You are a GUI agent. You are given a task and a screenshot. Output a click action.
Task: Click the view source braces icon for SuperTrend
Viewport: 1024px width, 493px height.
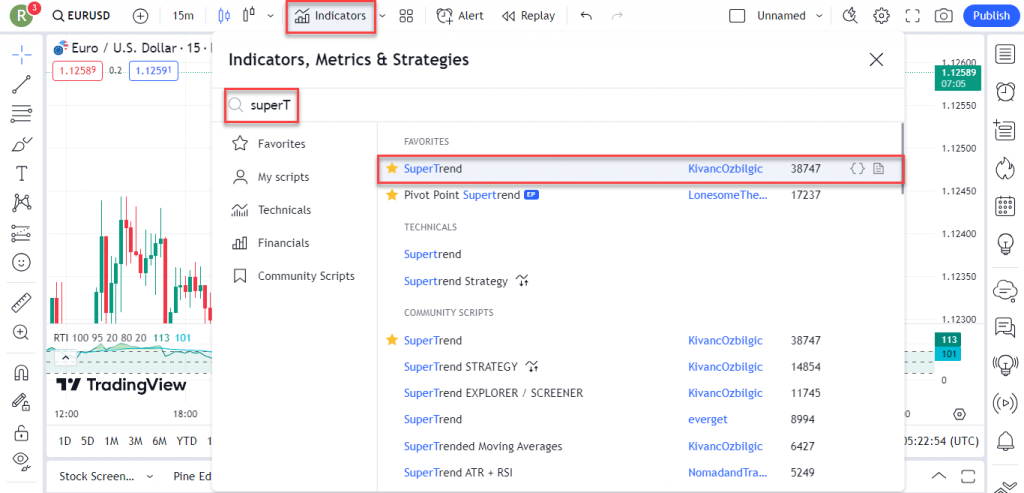click(x=857, y=169)
